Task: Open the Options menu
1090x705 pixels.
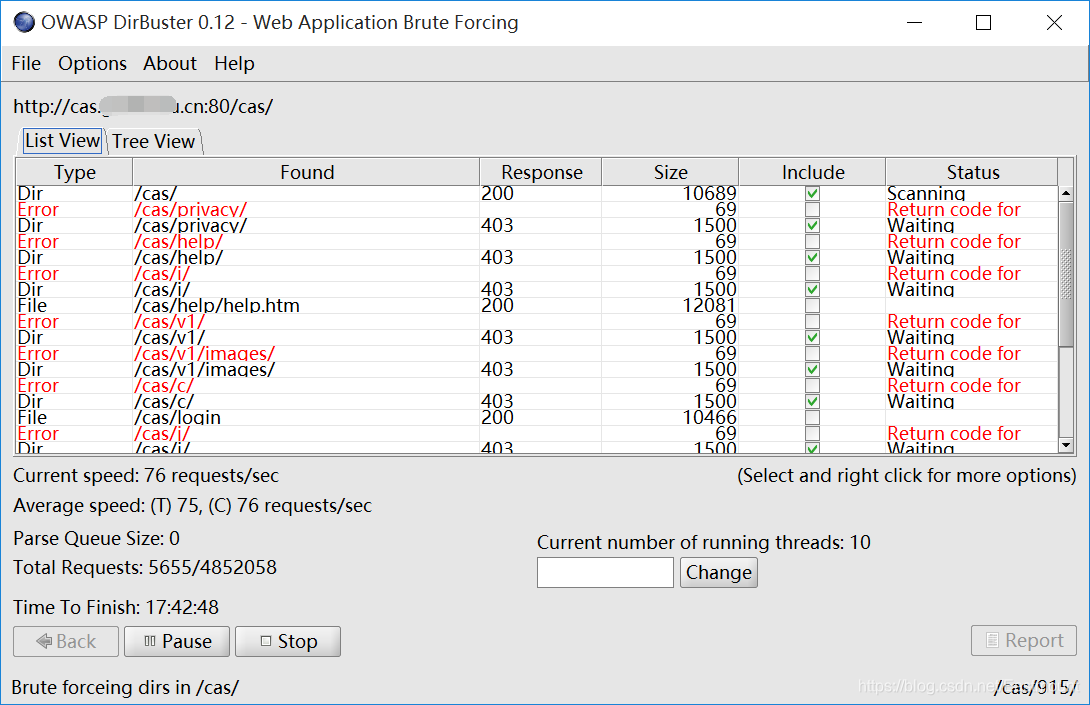Action: (92, 63)
